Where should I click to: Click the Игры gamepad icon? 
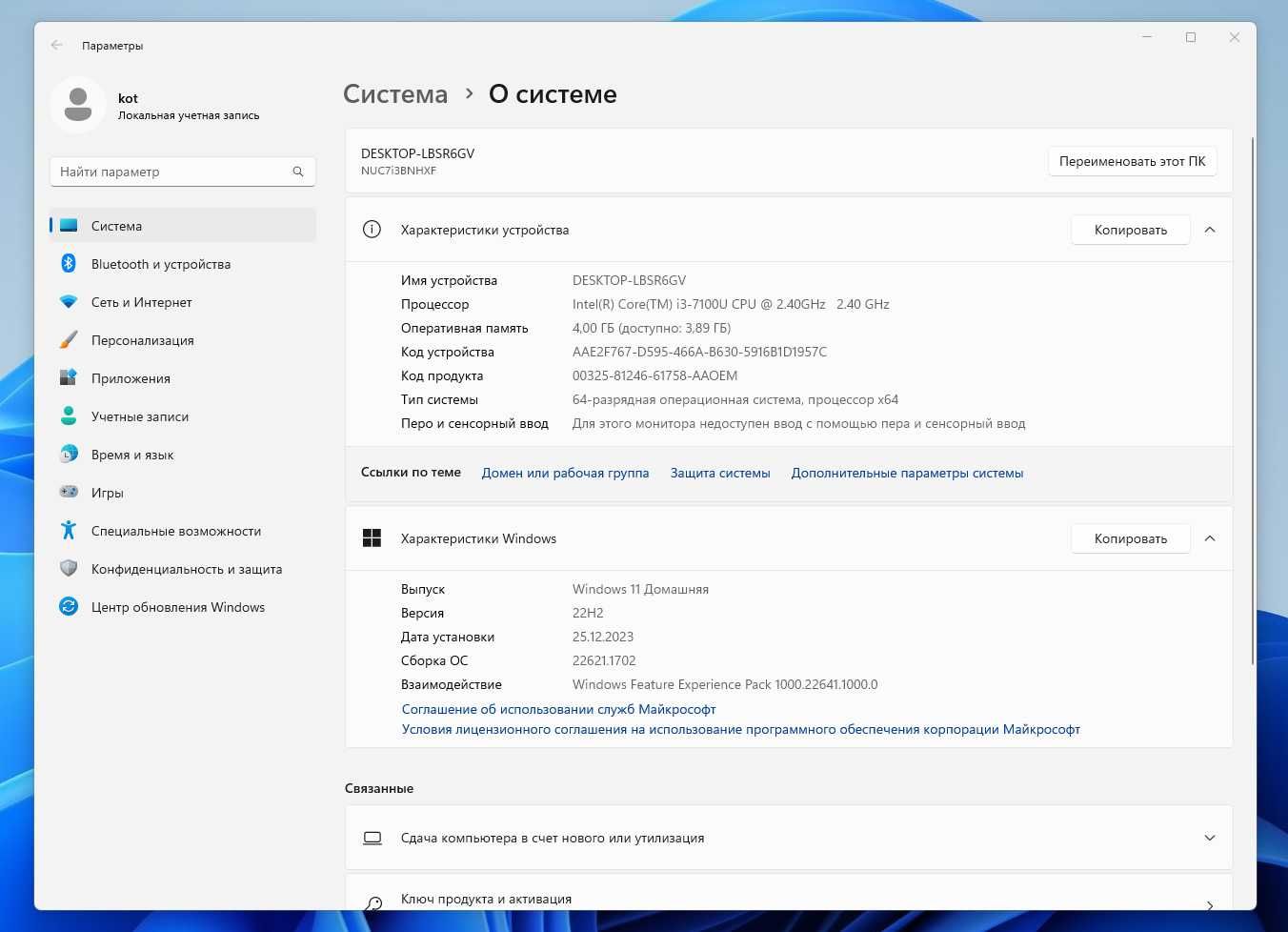click(x=69, y=493)
